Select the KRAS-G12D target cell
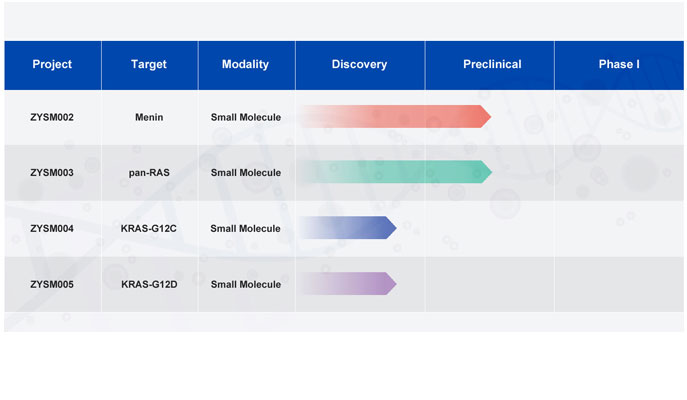The height and width of the screenshot is (400, 687). click(x=149, y=284)
